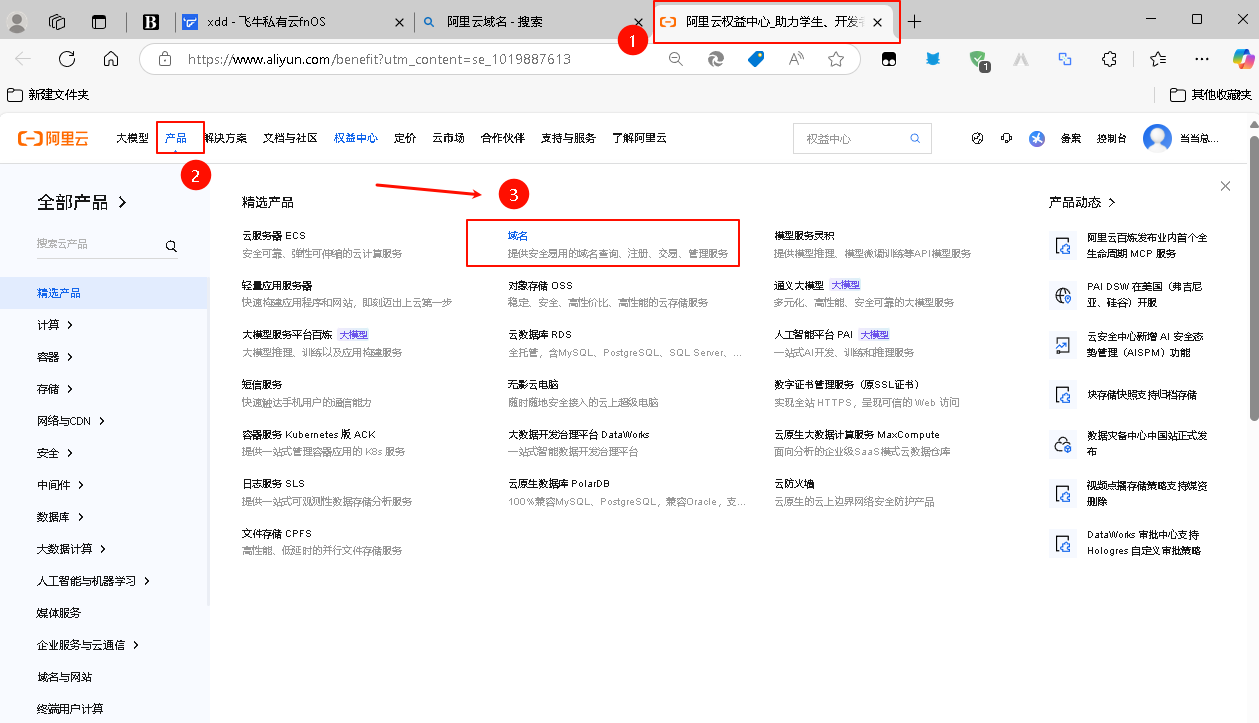This screenshot has height=723, width=1259.
Task: Open 云服务器 ECS product link
Action: pos(274,236)
